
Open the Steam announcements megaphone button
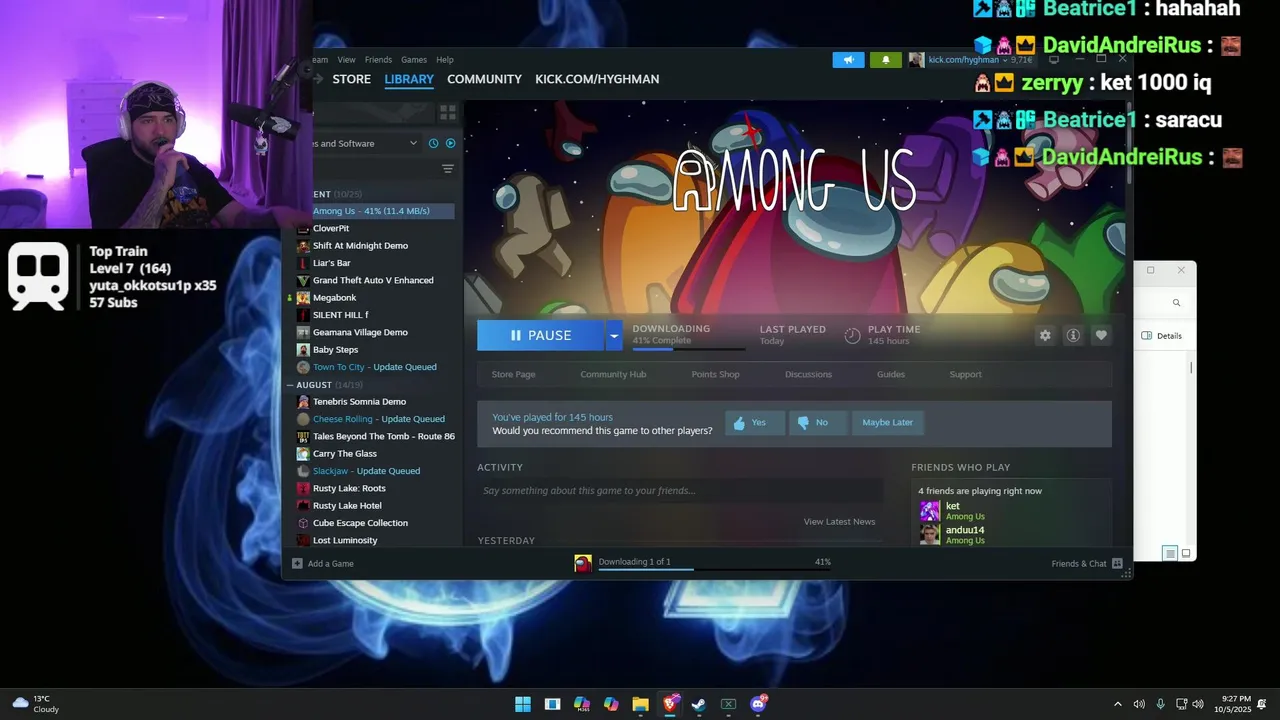tap(848, 60)
